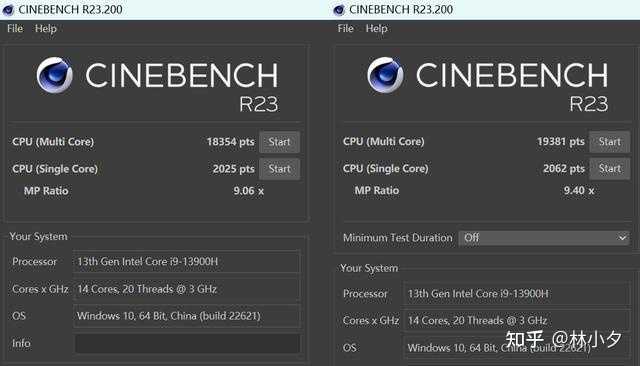640x366 pixels.
Task: Open Help menu in right window
Action: [x=376, y=29]
